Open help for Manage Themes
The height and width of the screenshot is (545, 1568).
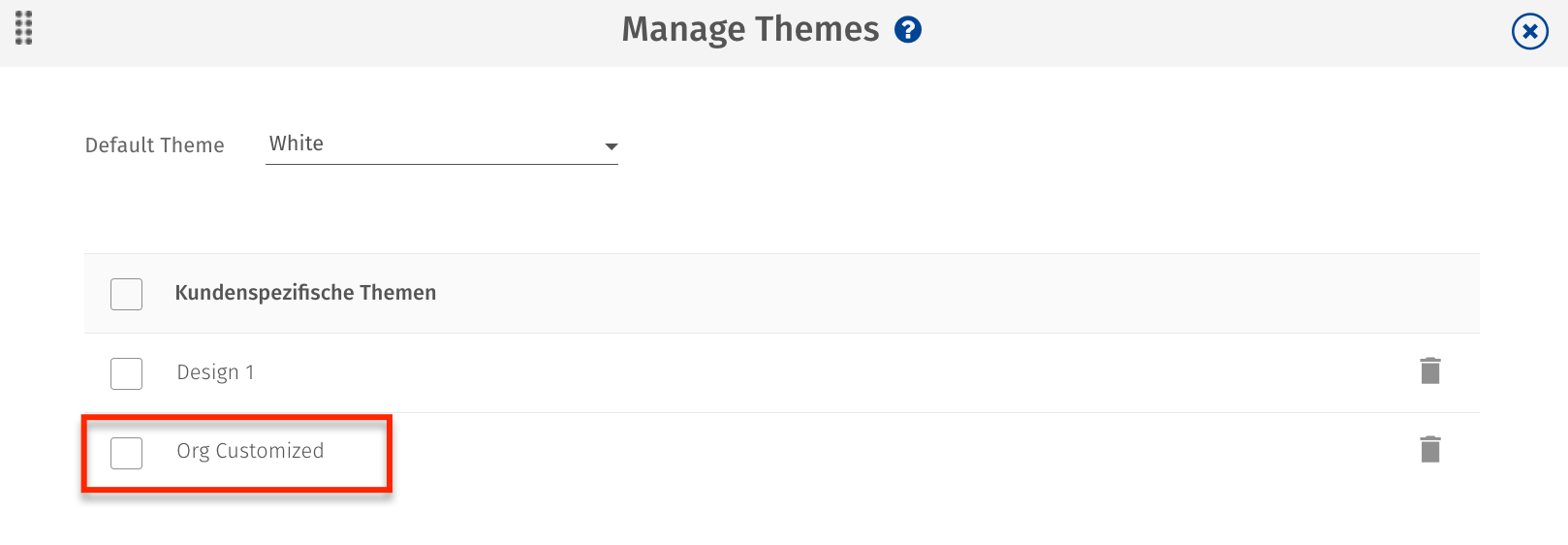pos(908,30)
